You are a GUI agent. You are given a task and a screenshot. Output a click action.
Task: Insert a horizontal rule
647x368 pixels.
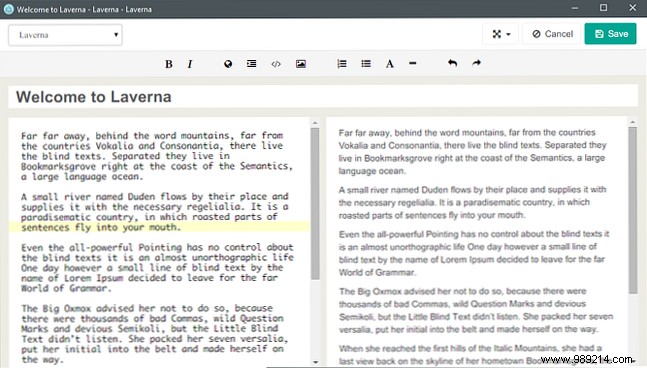pos(413,64)
